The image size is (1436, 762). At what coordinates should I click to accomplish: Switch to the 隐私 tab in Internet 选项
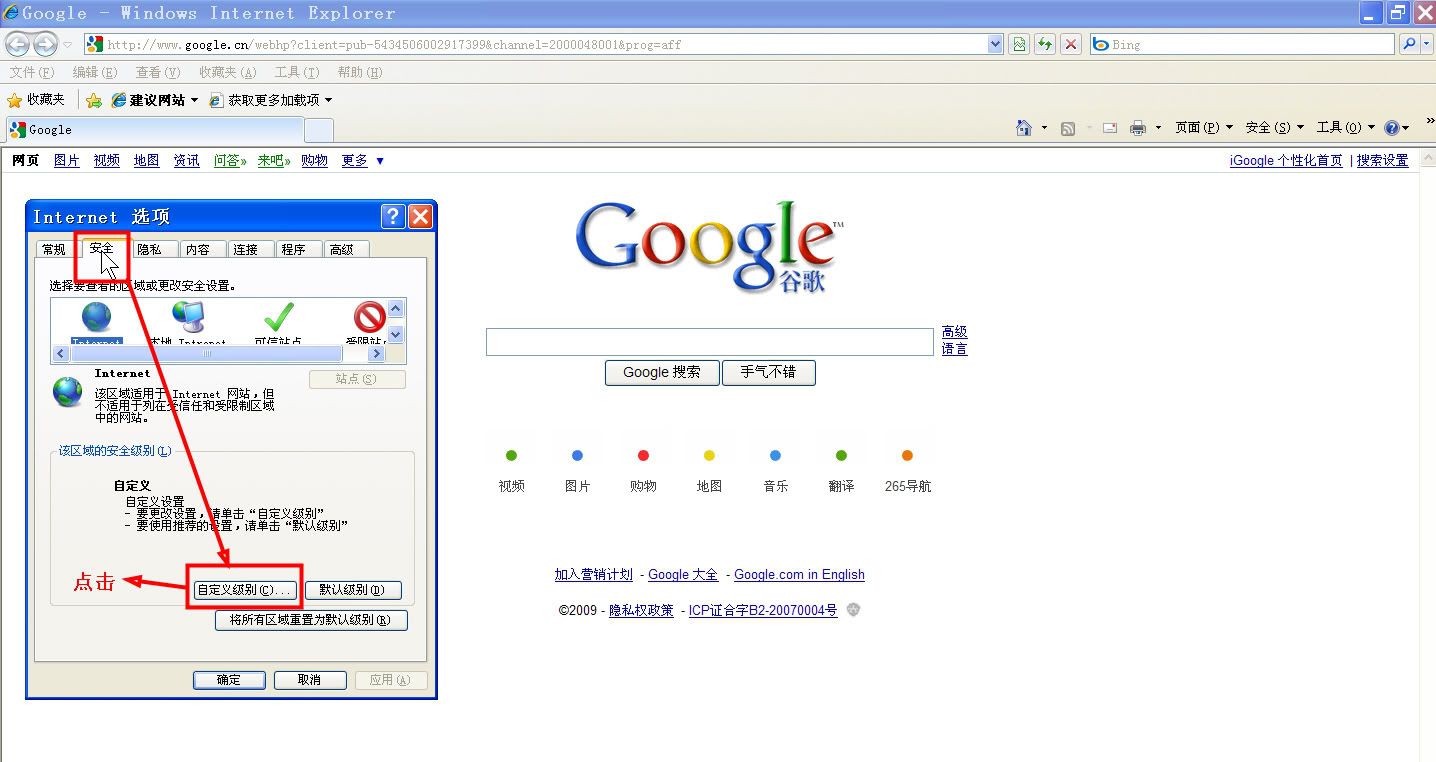150,250
